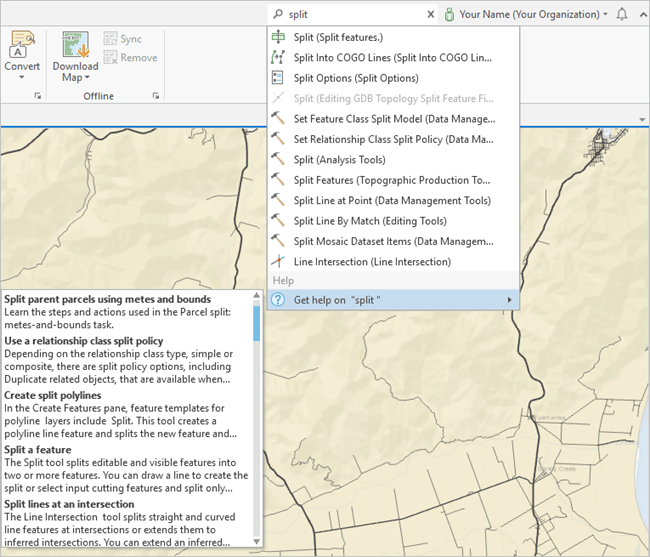Click the help list scroll up arrow
Image resolution: width=650 pixels, height=557 pixels.
257,295
